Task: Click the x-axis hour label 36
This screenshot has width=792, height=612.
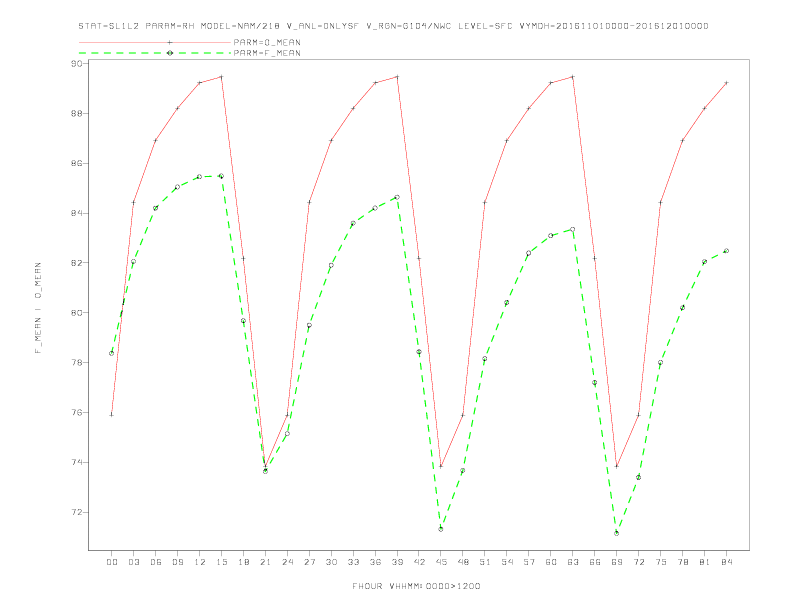Action: click(375, 562)
